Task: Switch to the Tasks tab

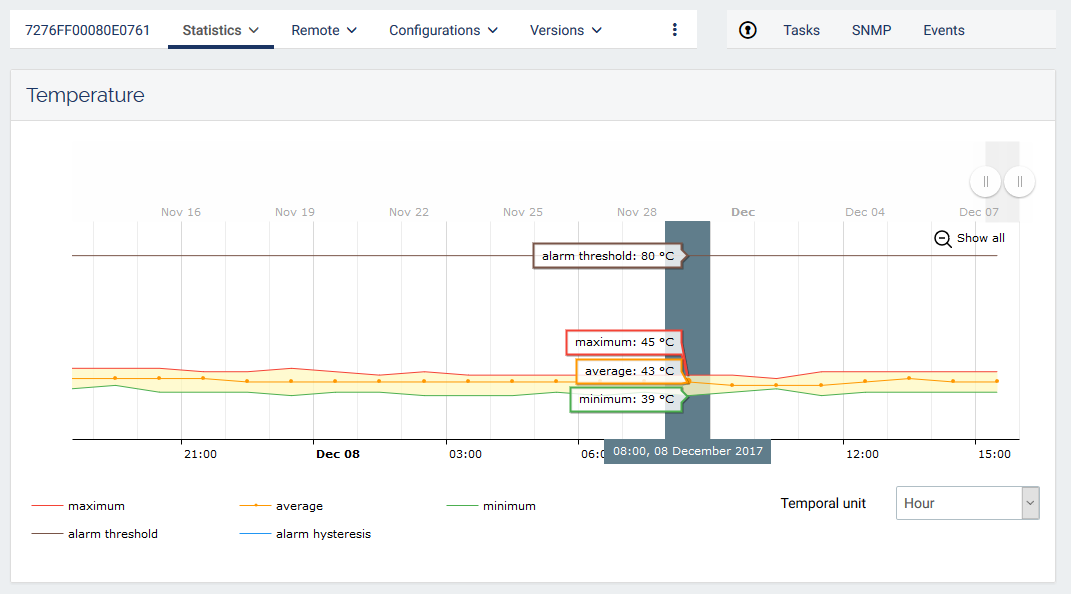Action: click(x=801, y=30)
